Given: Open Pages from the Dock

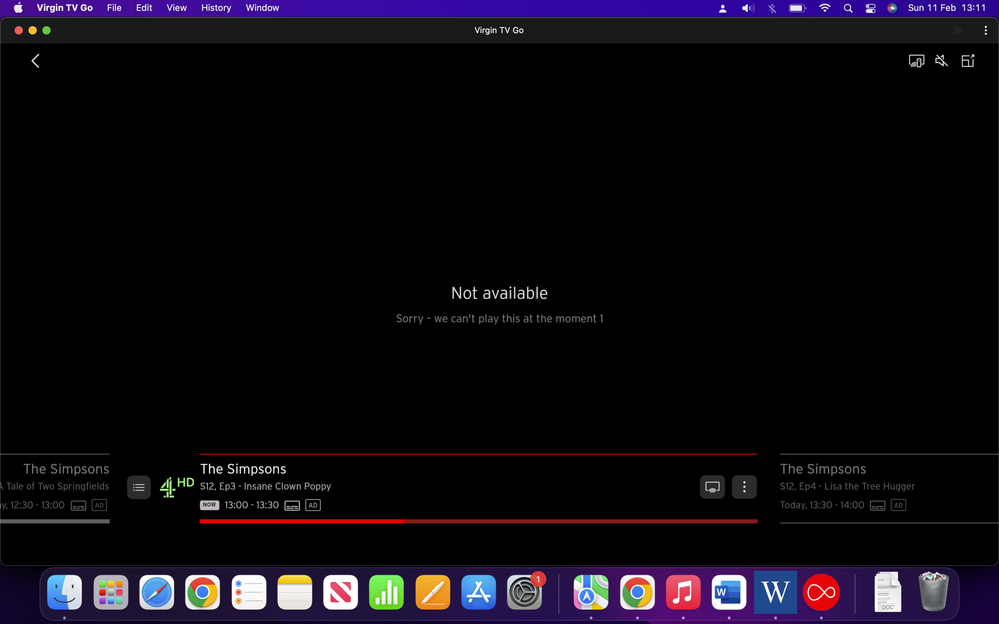Looking at the screenshot, I should (433, 592).
